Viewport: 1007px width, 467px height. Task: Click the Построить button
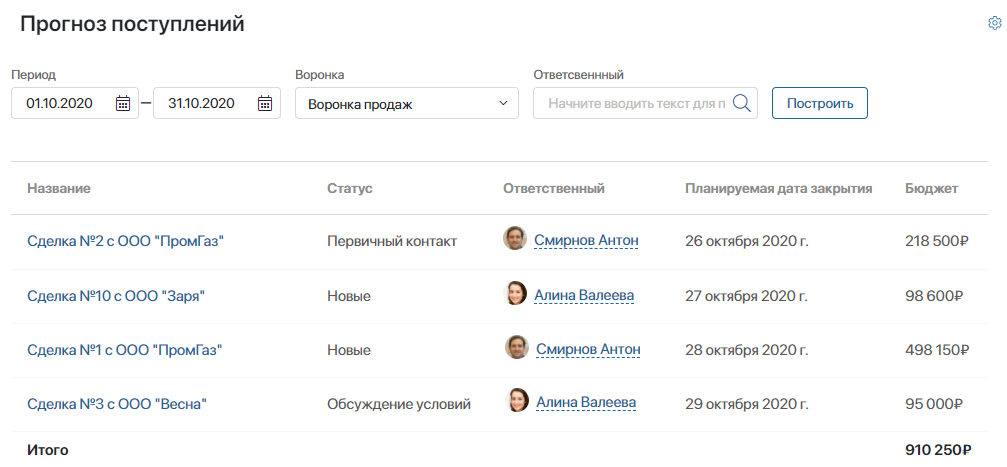tap(819, 103)
